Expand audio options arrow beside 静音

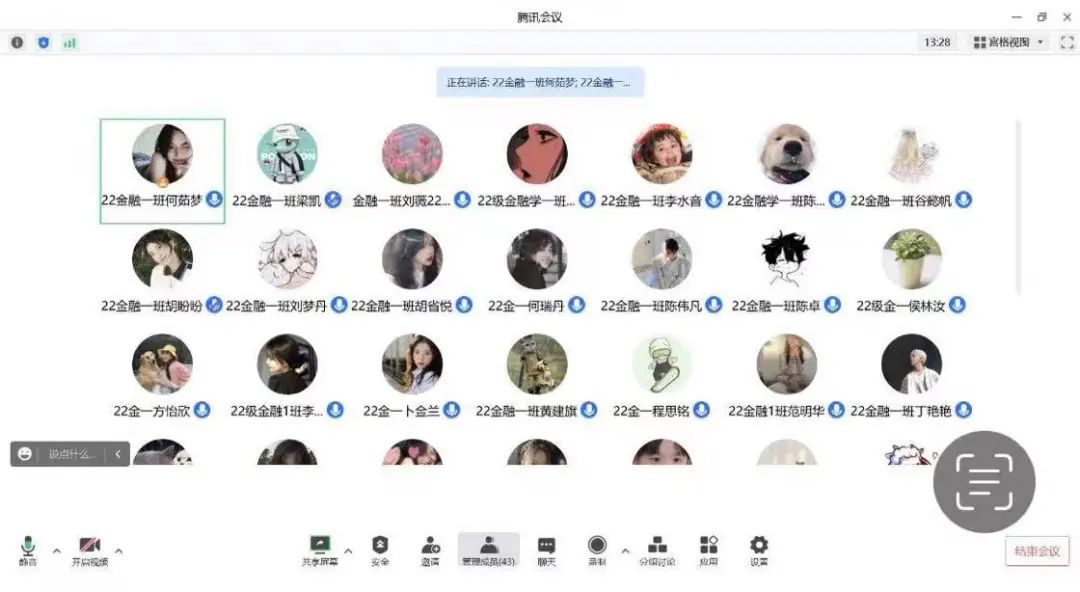click(x=56, y=551)
